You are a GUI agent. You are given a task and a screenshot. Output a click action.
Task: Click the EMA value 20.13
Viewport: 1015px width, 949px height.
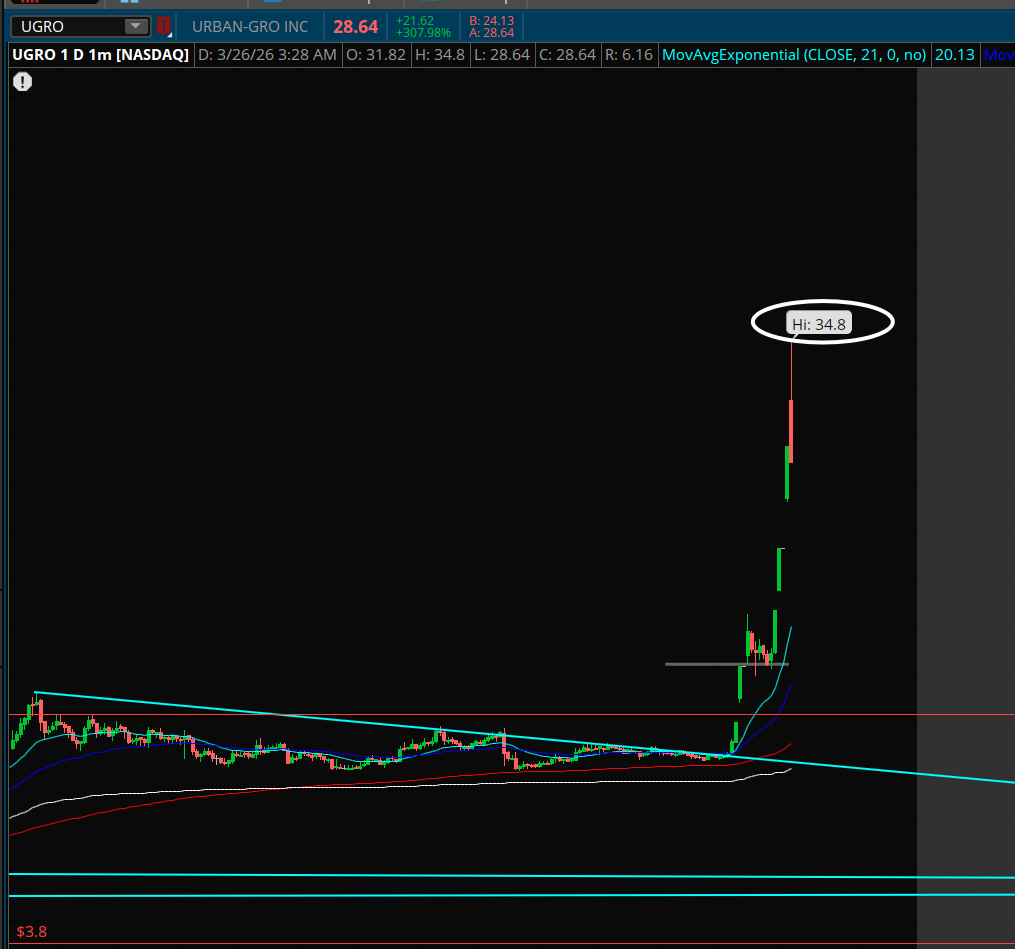[x=955, y=54]
